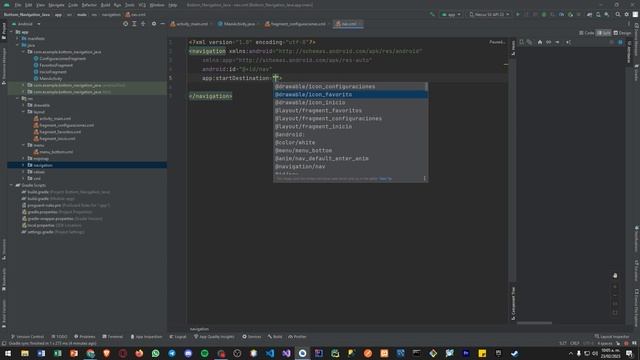Choose @menu/menu_bottom suggestion
This screenshot has width=640, height=360.
pyautogui.click(x=350, y=150)
